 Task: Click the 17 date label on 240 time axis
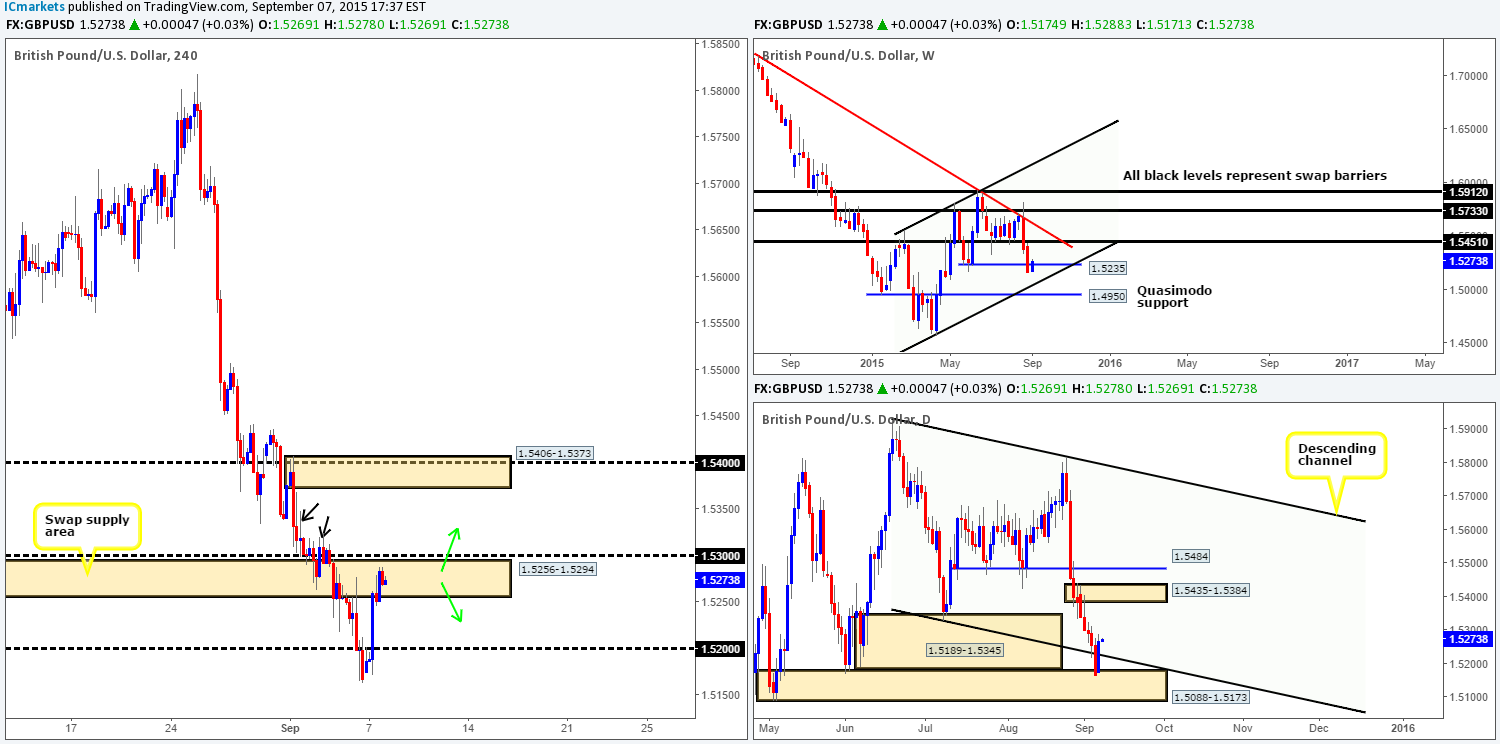tap(71, 726)
